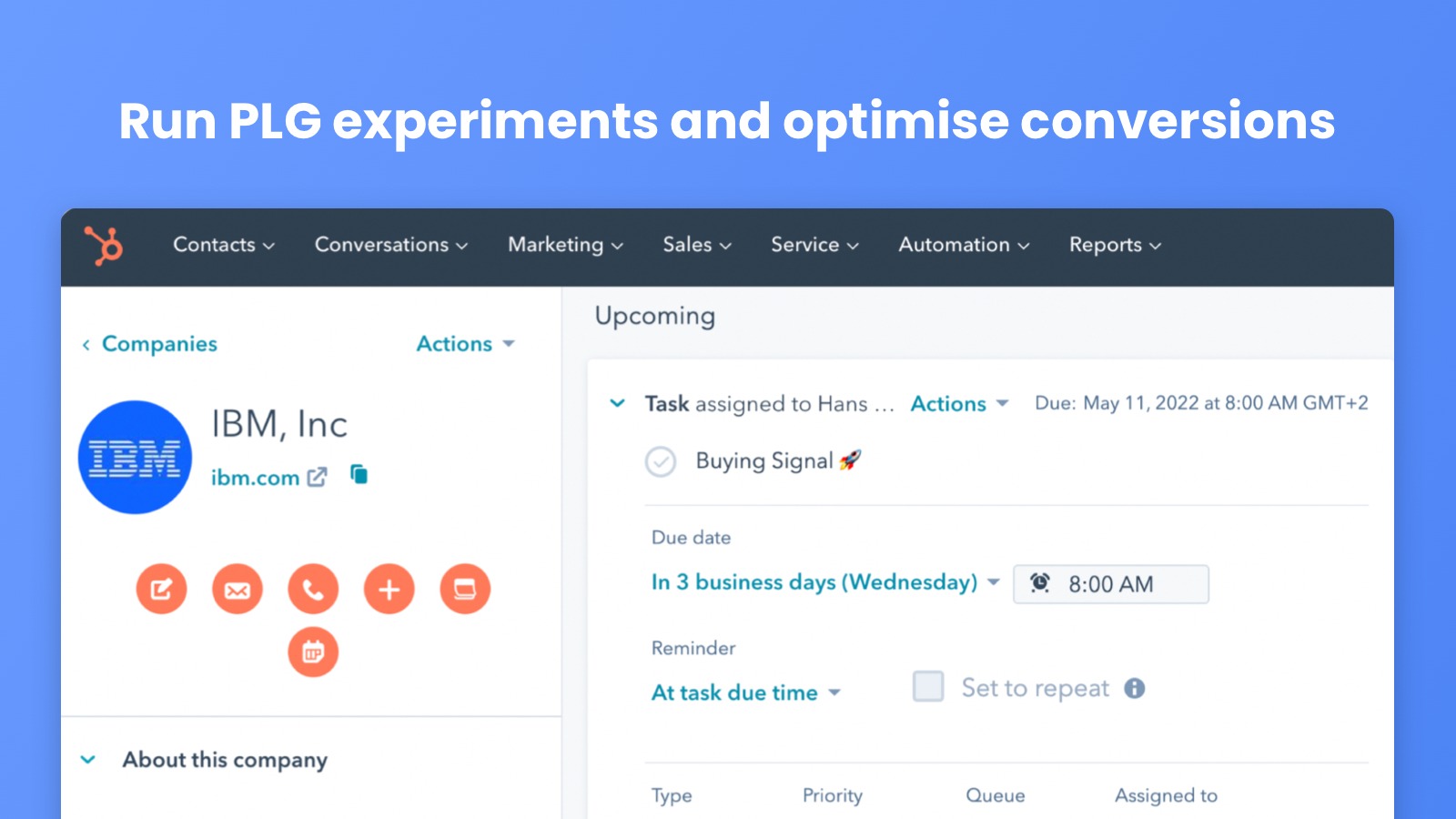
Task: Open ibm.com via the external link icon
Action: click(x=316, y=476)
